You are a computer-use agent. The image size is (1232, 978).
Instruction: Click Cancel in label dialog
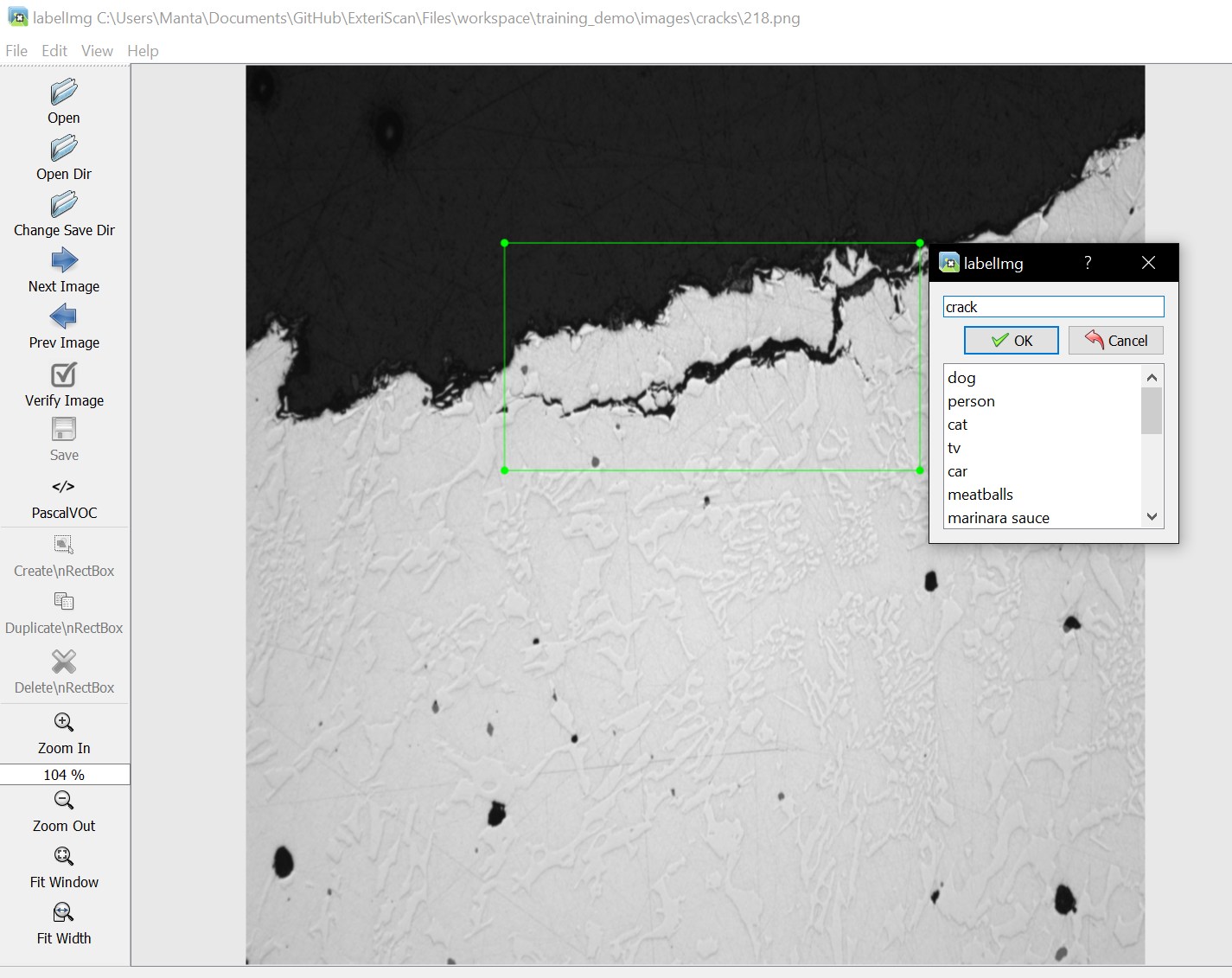point(1116,341)
